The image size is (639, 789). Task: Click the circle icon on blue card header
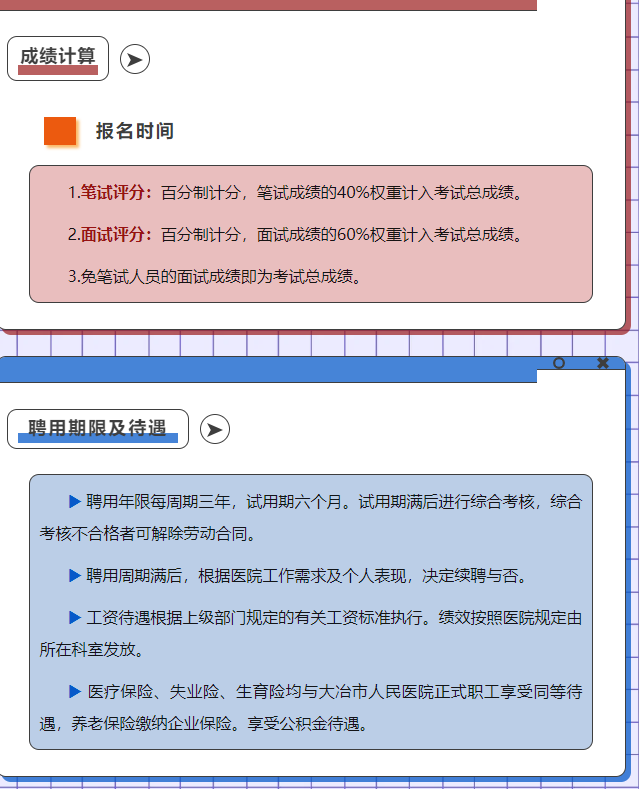tap(559, 363)
